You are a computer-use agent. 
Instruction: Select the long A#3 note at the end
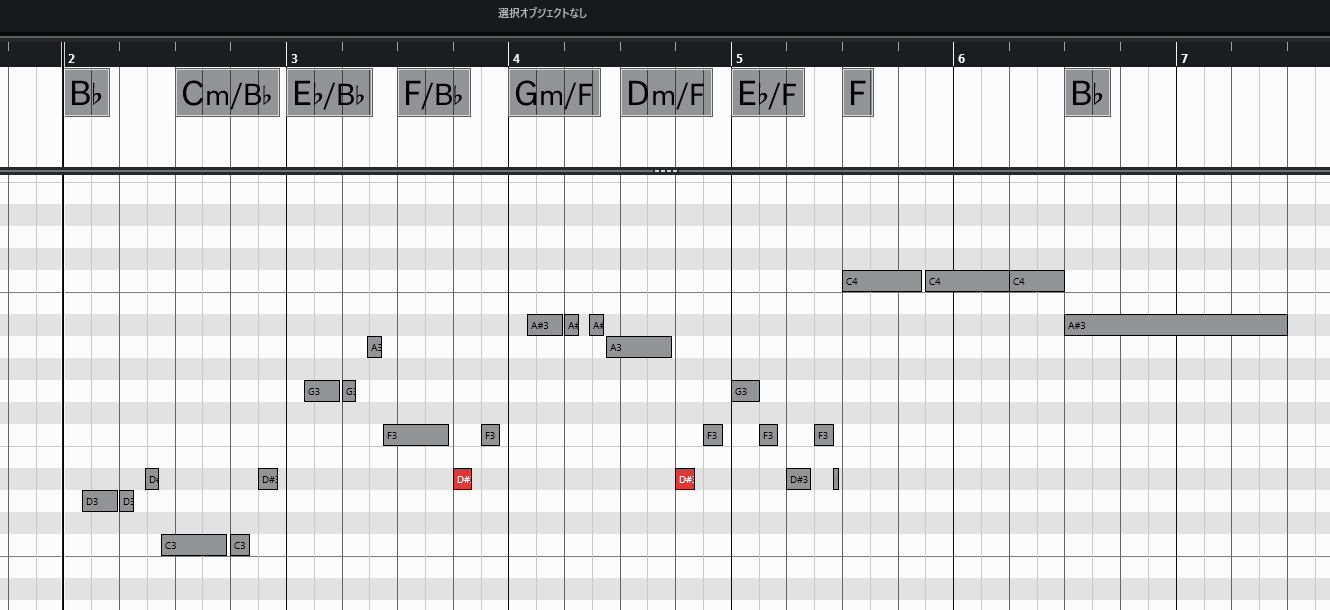[1175, 325]
